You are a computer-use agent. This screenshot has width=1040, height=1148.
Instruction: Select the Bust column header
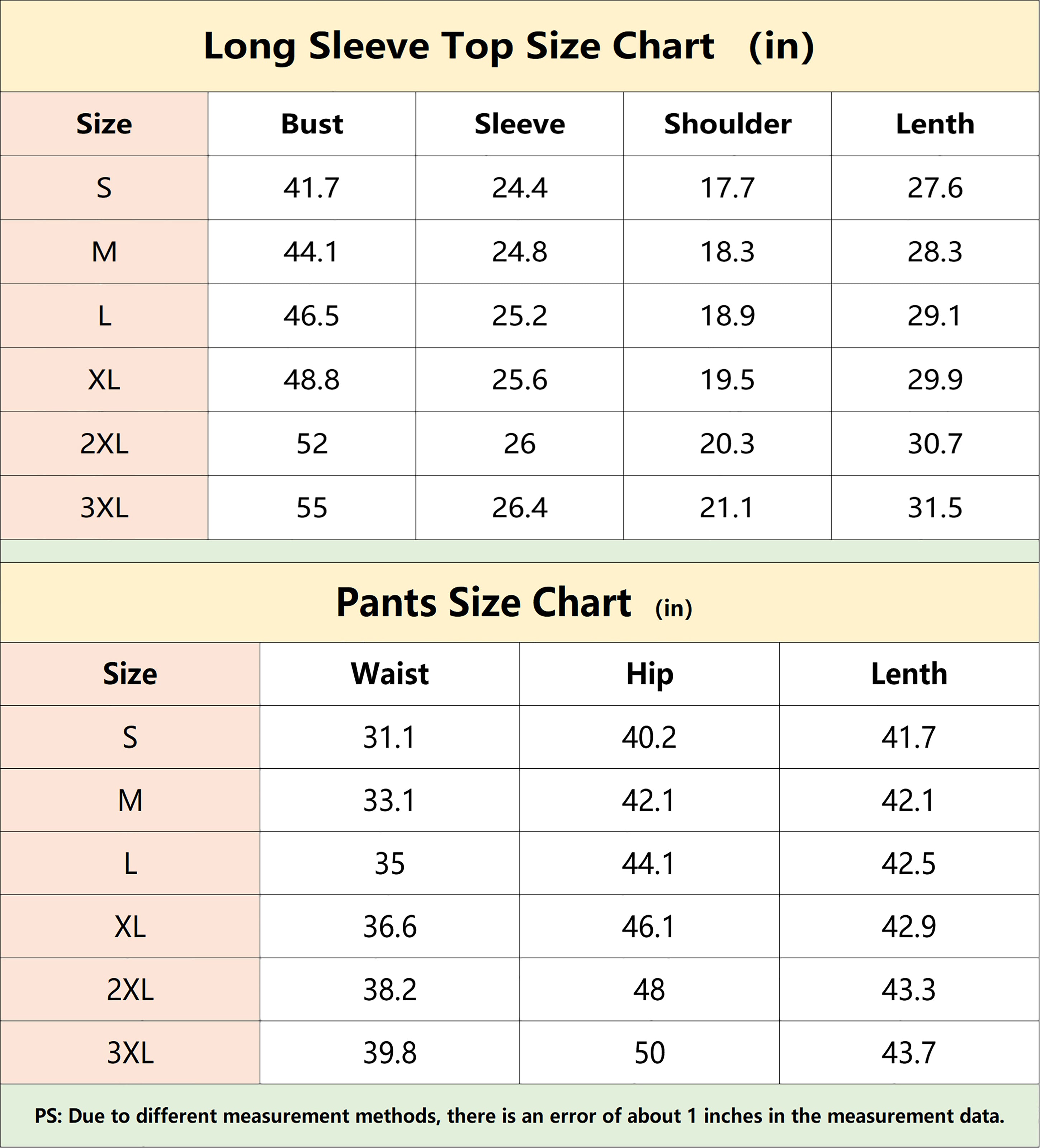pyautogui.click(x=312, y=124)
